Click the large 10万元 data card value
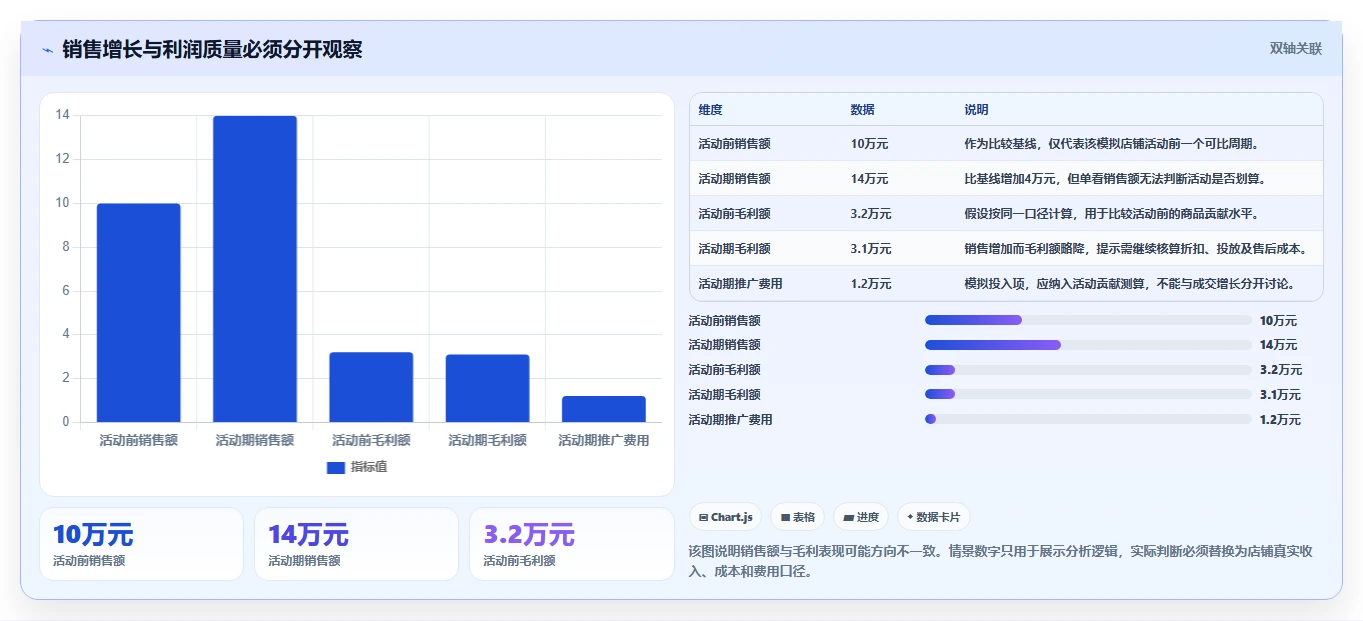This screenshot has height=621, width=1363. pos(93,535)
